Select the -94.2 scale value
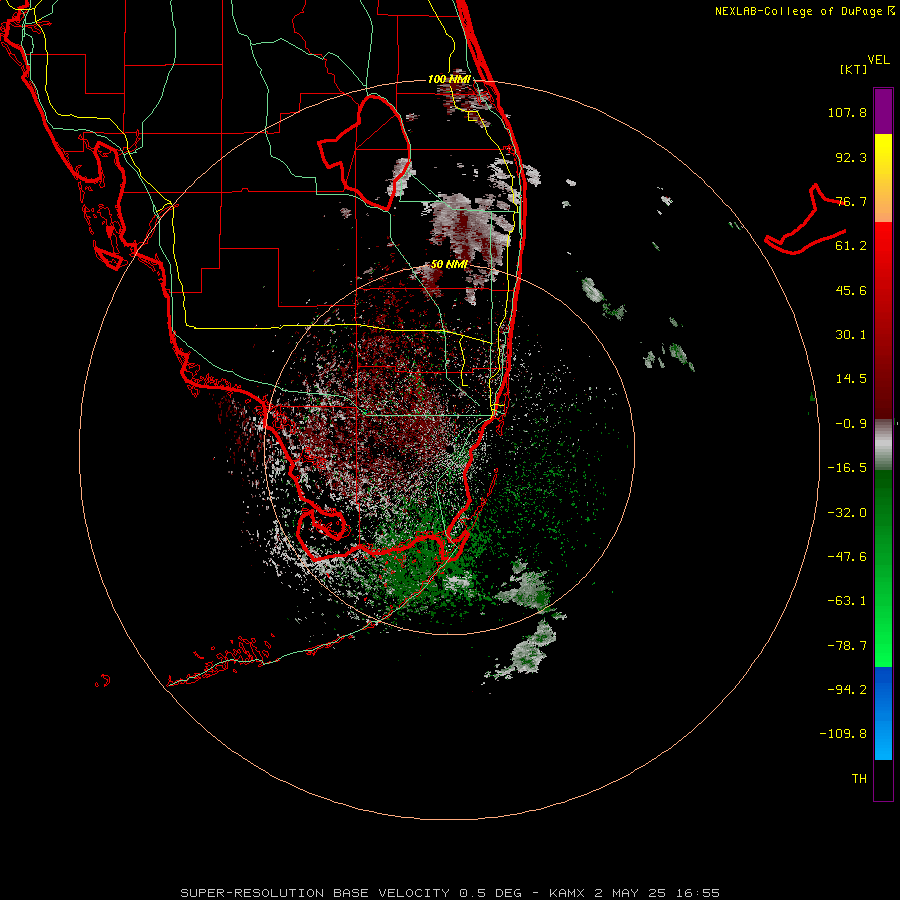900x900 pixels. tap(847, 690)
